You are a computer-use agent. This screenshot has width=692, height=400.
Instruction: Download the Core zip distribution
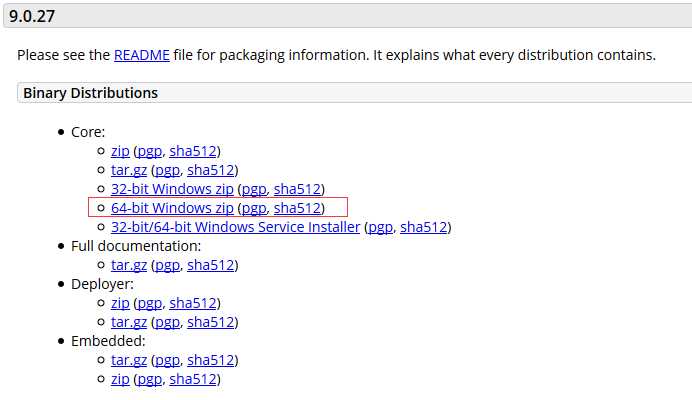[120, 151]
